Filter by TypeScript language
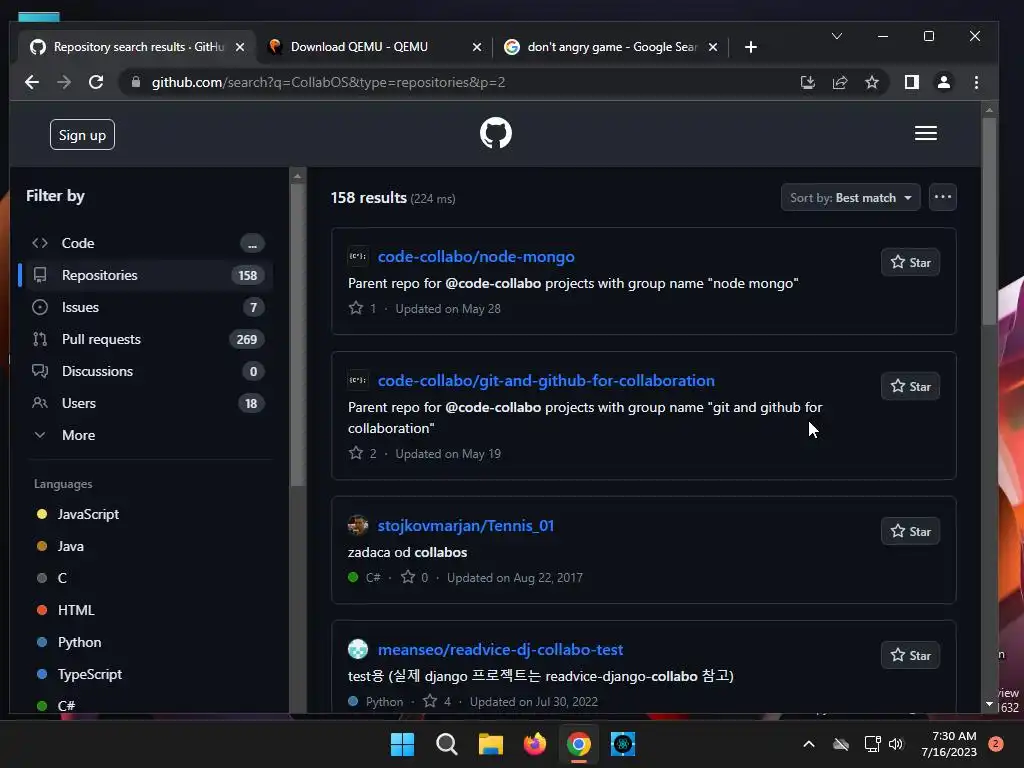The image size is (1024, 768). (x=89, y=674)
